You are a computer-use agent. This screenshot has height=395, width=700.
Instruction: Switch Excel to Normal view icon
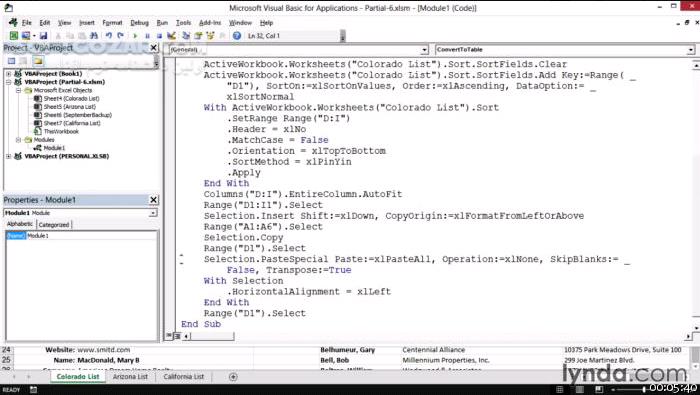point(560,390)
